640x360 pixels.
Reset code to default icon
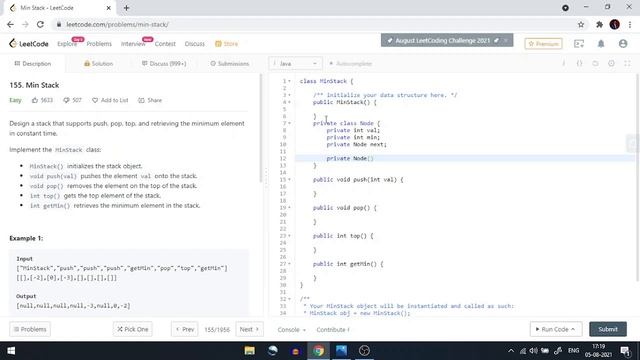tap(595, 63)
